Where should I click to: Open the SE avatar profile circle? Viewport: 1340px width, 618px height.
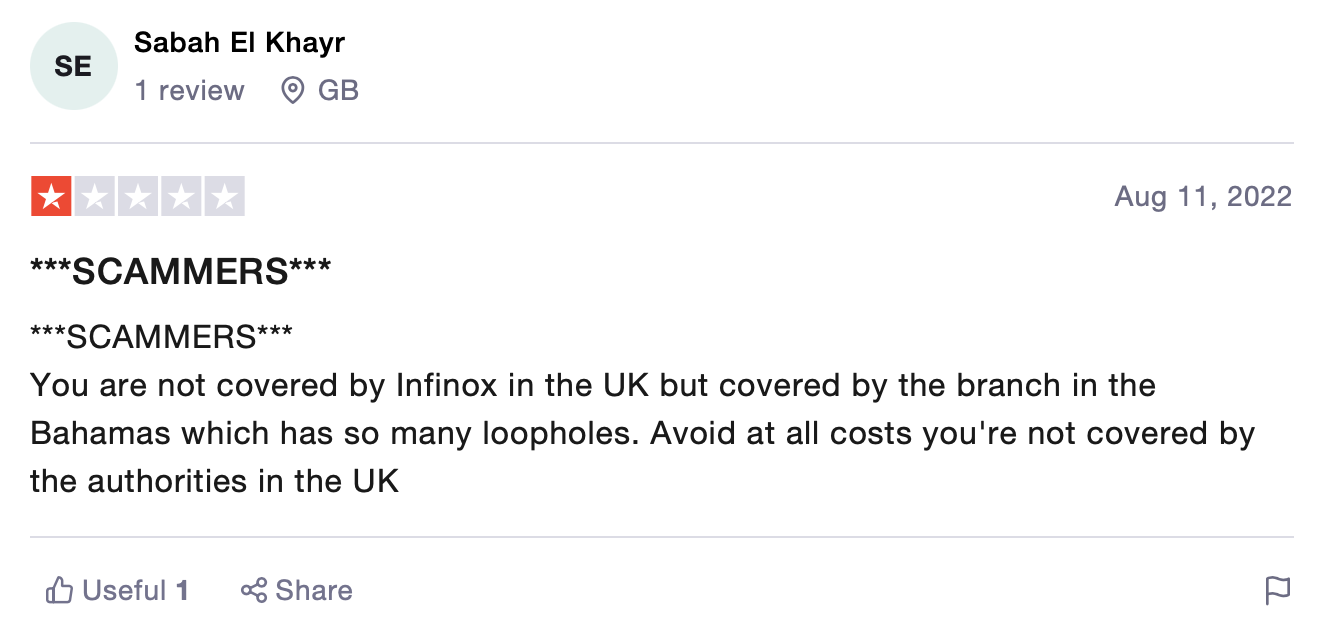coord(73,67)
